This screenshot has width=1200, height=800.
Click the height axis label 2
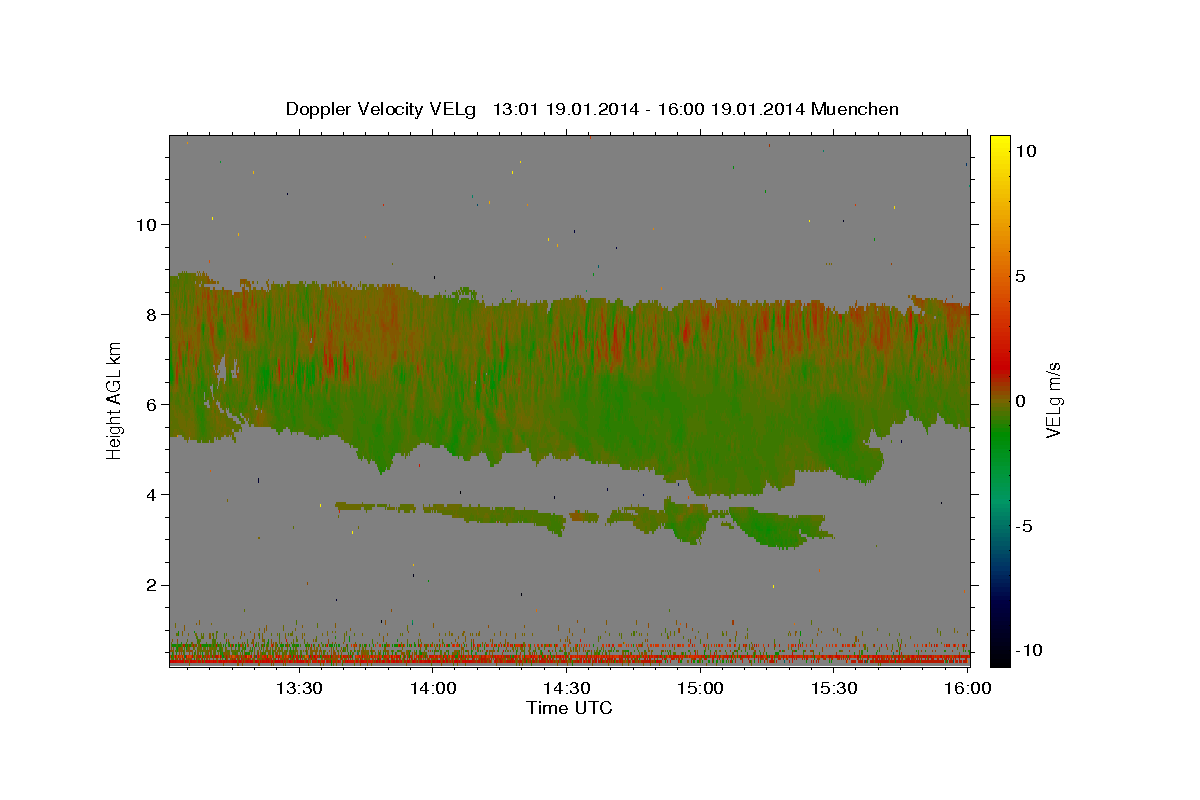coord(150,585)
